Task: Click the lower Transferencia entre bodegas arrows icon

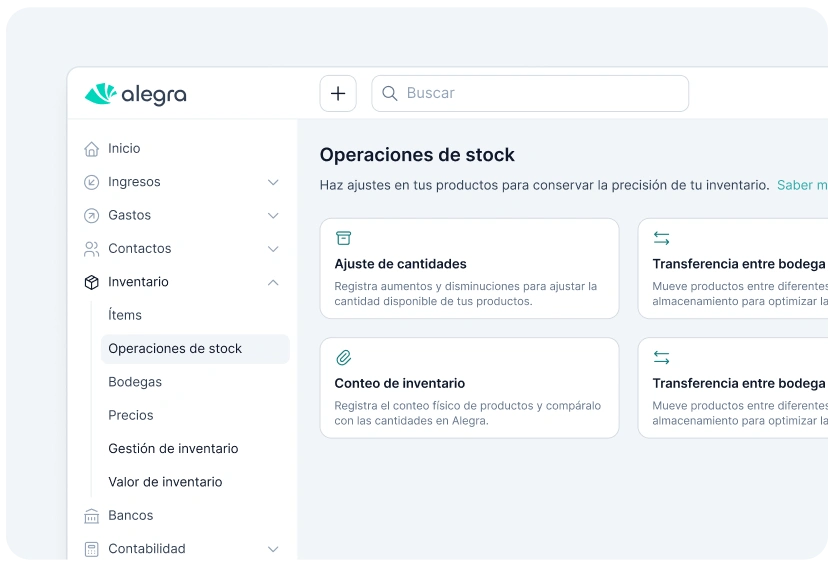Action: (661, 357)
